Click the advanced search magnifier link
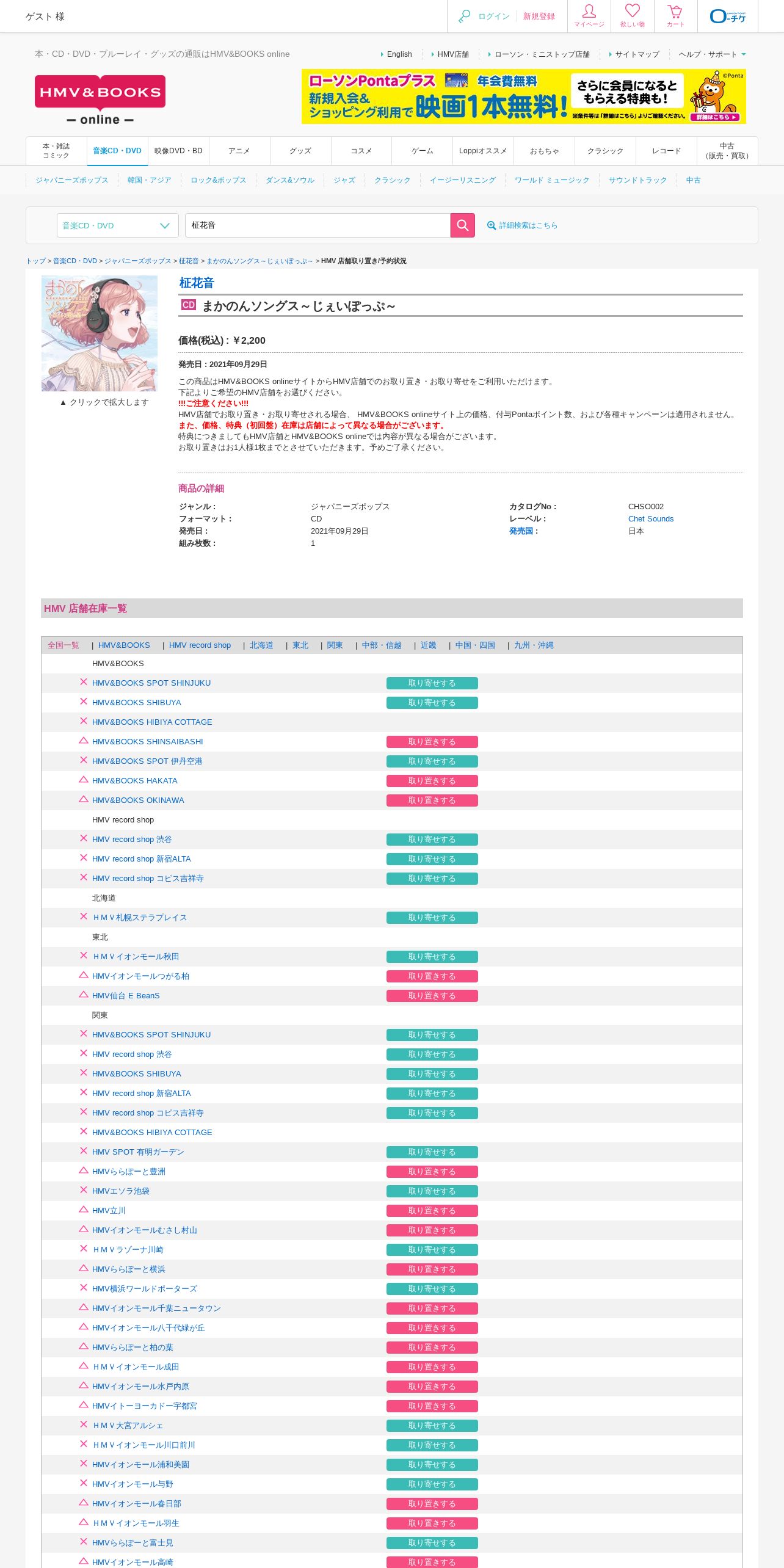This screenshot has height=1568, width=784. [x=522, y=225]
